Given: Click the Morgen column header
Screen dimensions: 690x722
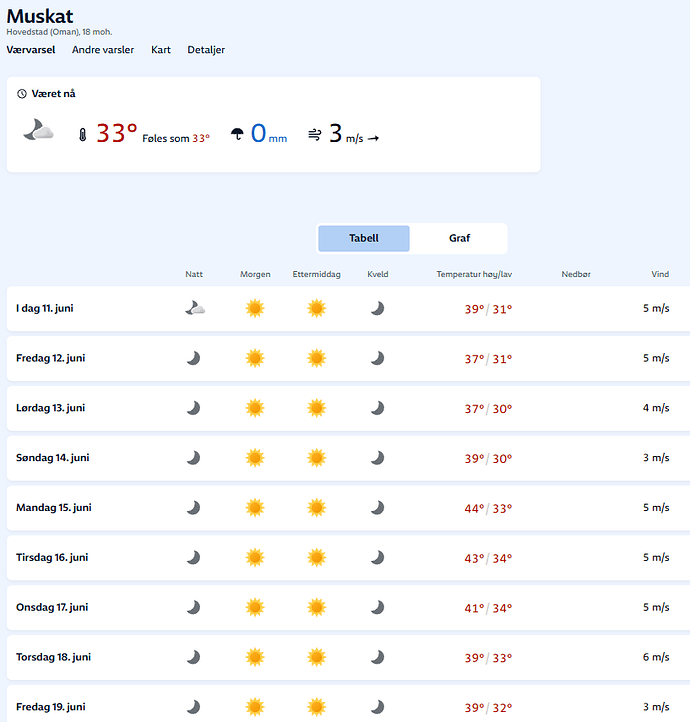Looking at the screenshot, I should 255,274.
